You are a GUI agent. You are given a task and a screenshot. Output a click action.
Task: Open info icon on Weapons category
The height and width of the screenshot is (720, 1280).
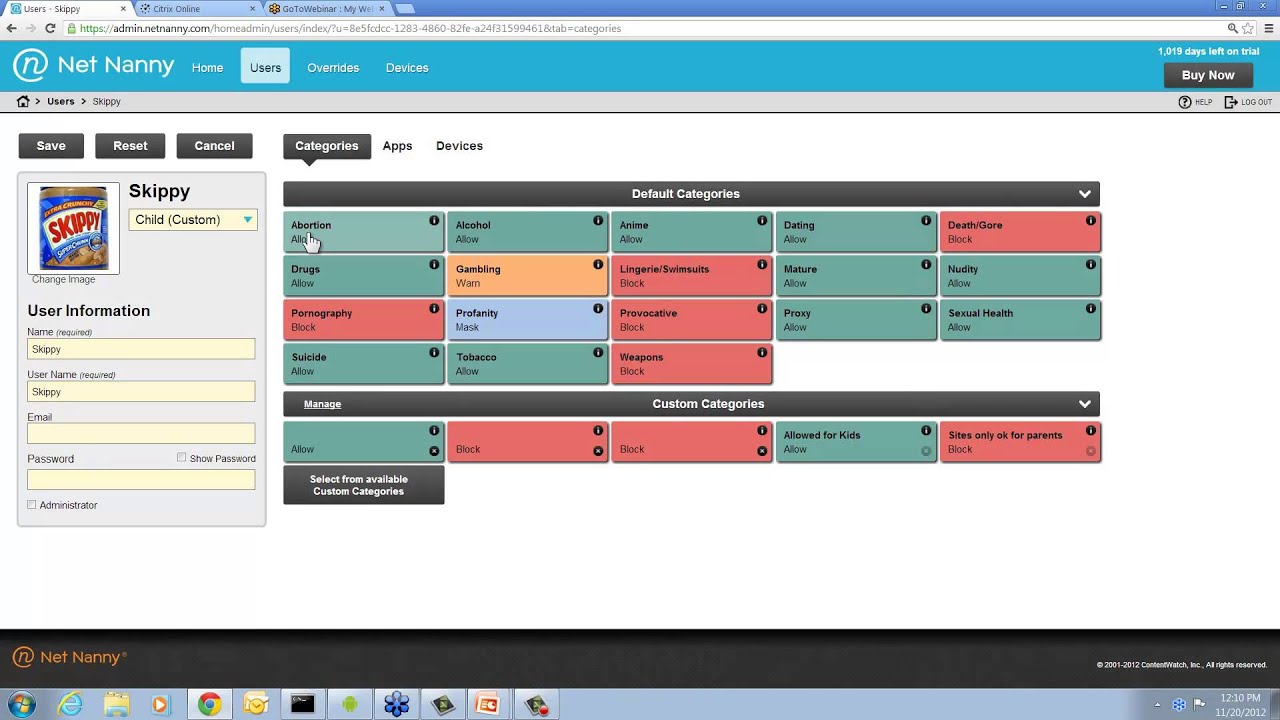pyautogui.click(x=762, y=353)
